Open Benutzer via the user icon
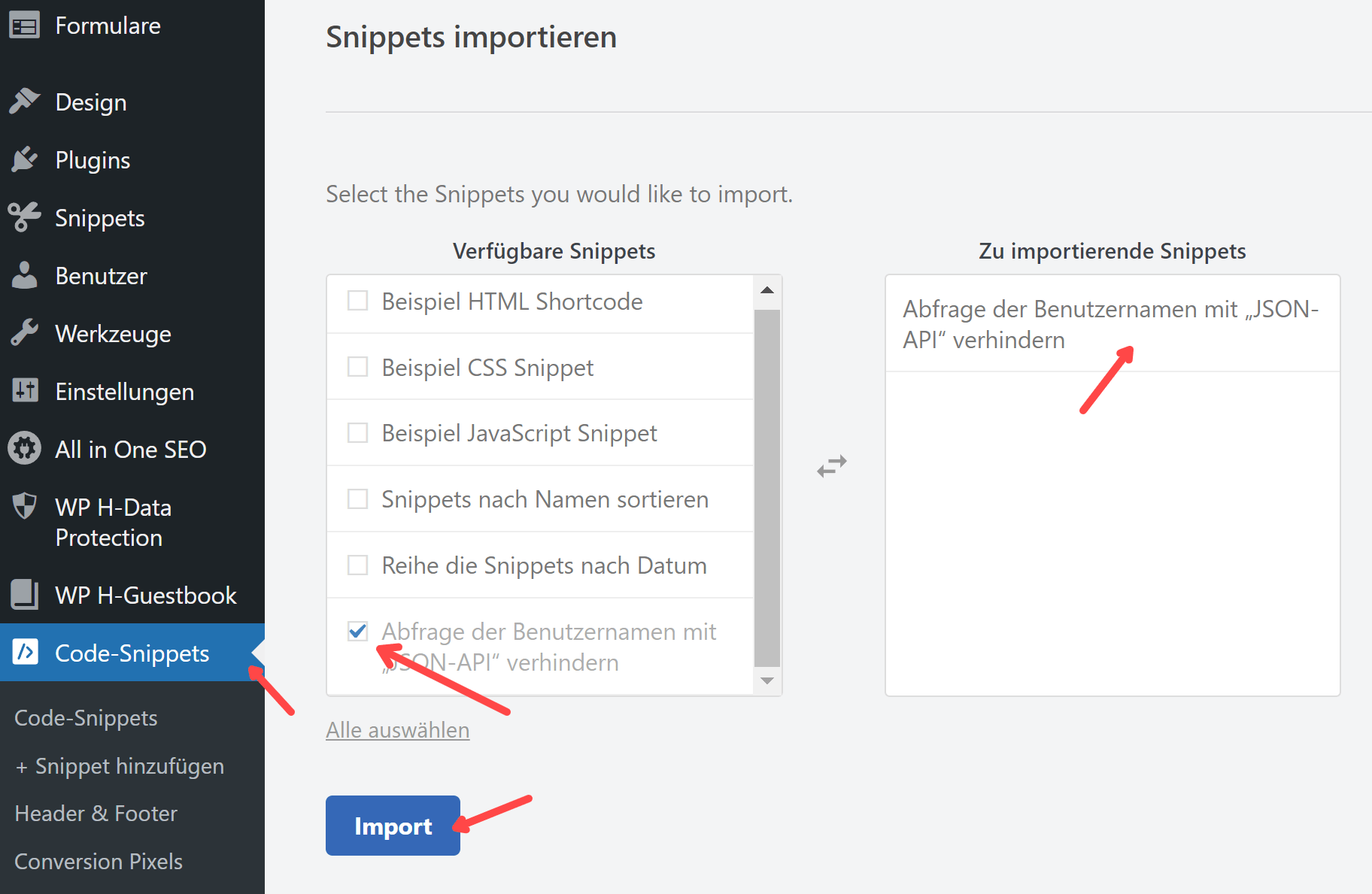The image size is (1372, 894). [x=24, y=275]
